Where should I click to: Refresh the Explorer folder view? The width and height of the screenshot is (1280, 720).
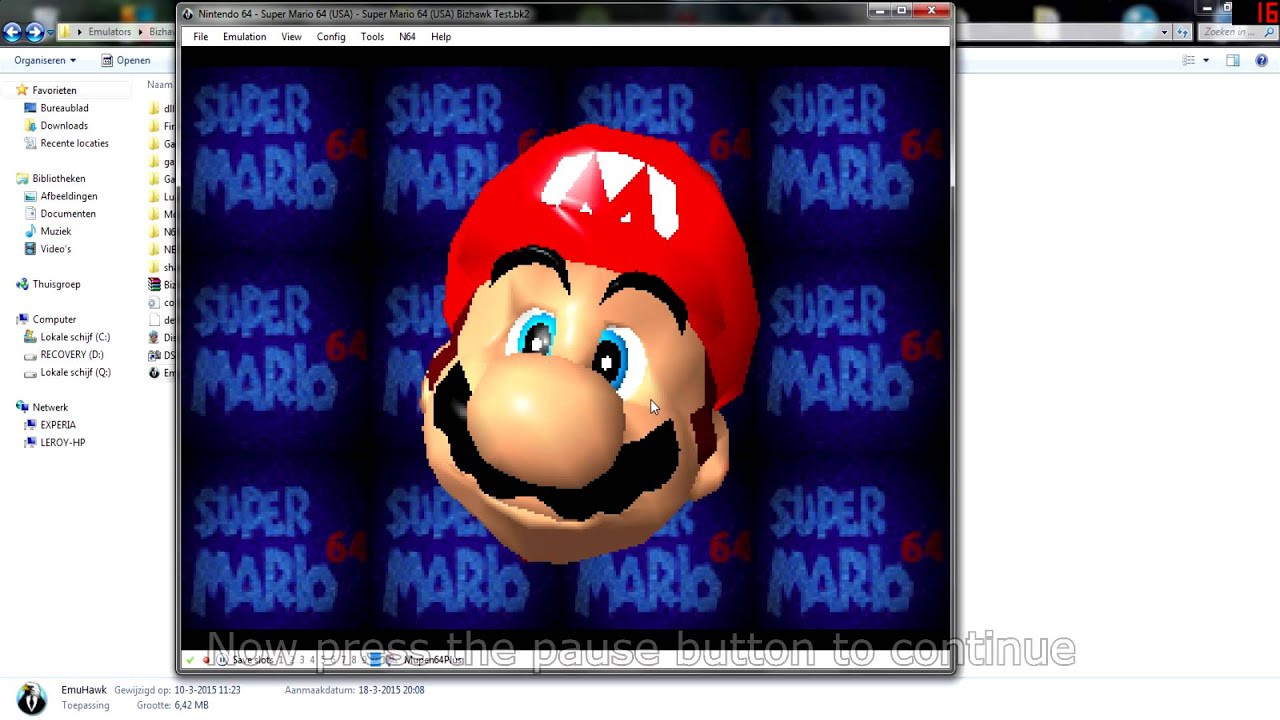click(1184, 32)
